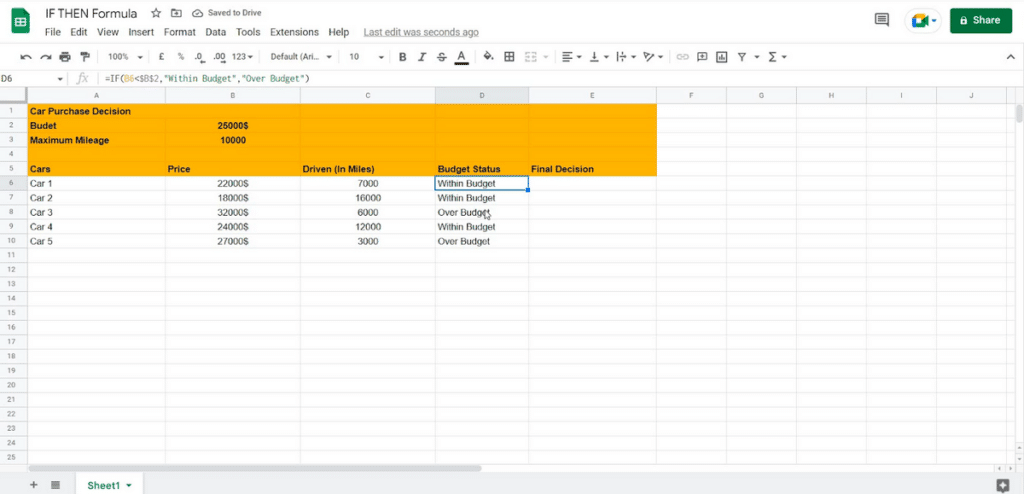This screenshot has width=1024, height=494.
Task: Create a filter with the funnel icon
Action: click(742, 57)
